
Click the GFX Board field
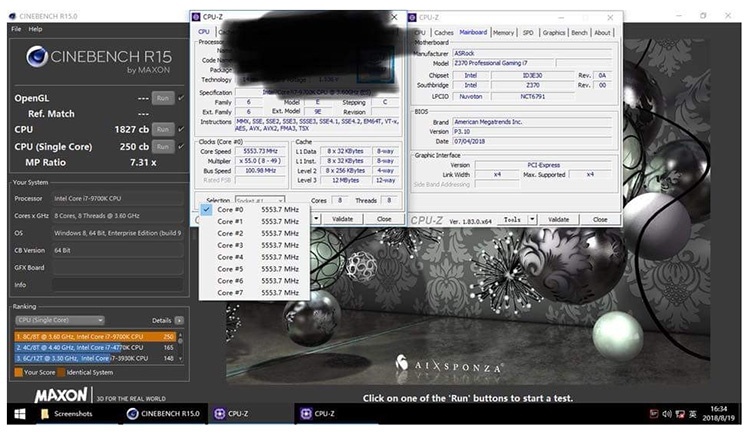coord(118,267)
